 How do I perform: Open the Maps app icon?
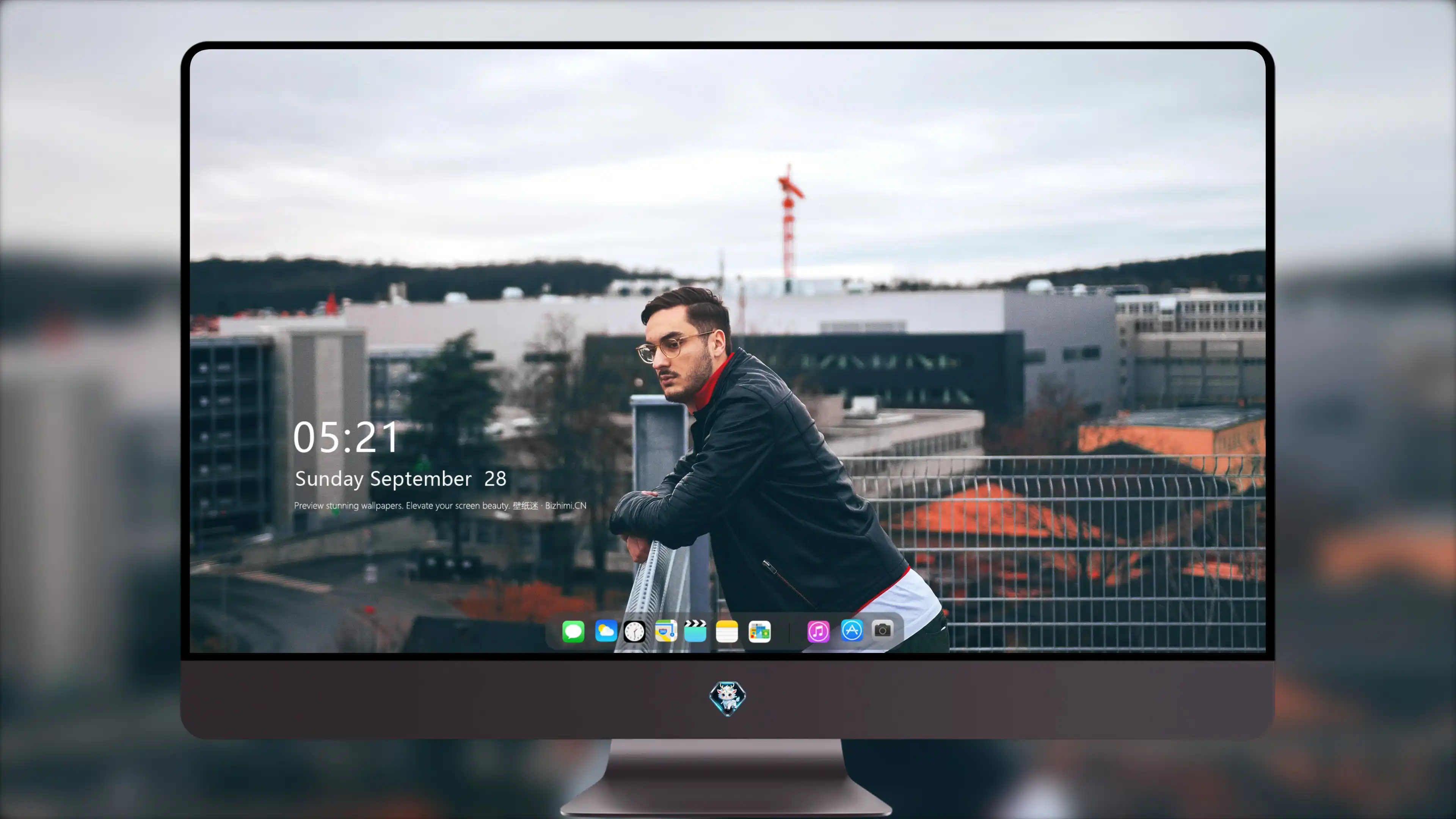tap(666, 631)
